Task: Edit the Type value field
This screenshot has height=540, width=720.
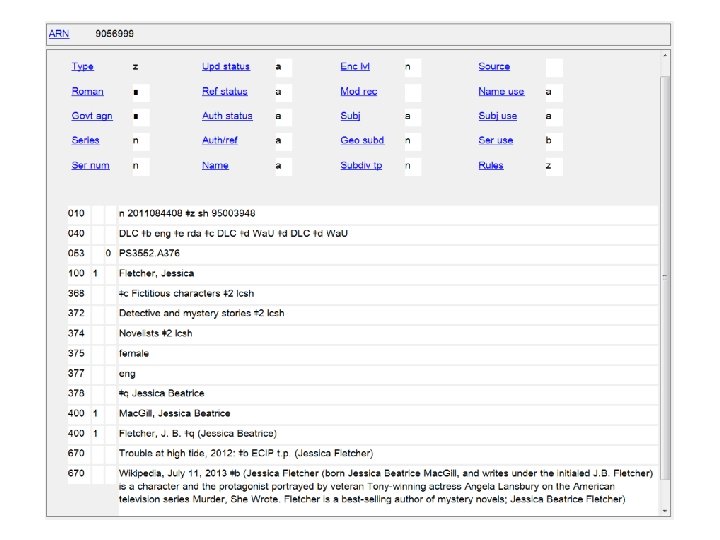Action: [x=141, y=67]
